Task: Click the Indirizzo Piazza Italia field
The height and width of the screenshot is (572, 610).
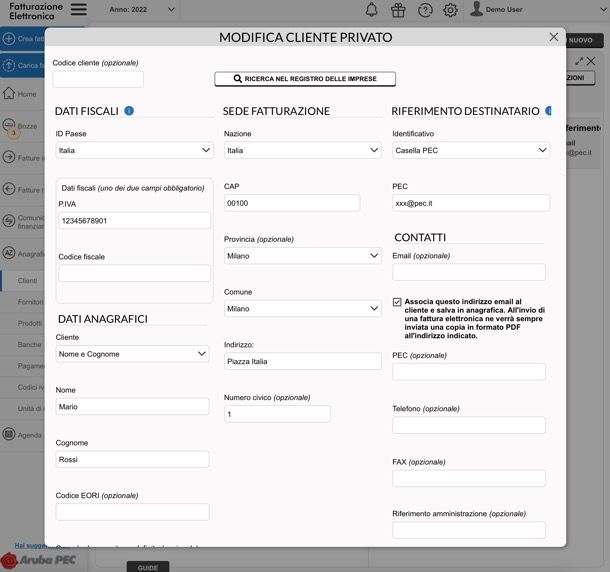Action: click(x=303, y=361)
